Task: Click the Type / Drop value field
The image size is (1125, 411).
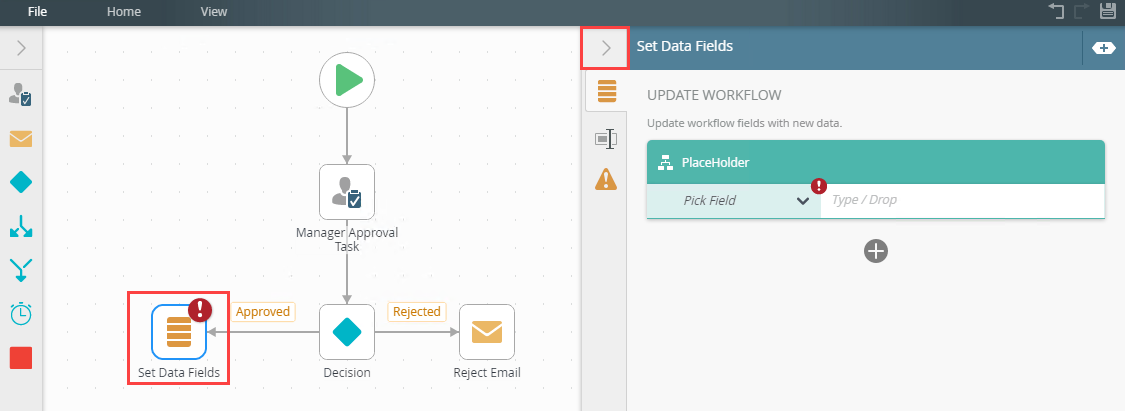Action: point(963,200)
